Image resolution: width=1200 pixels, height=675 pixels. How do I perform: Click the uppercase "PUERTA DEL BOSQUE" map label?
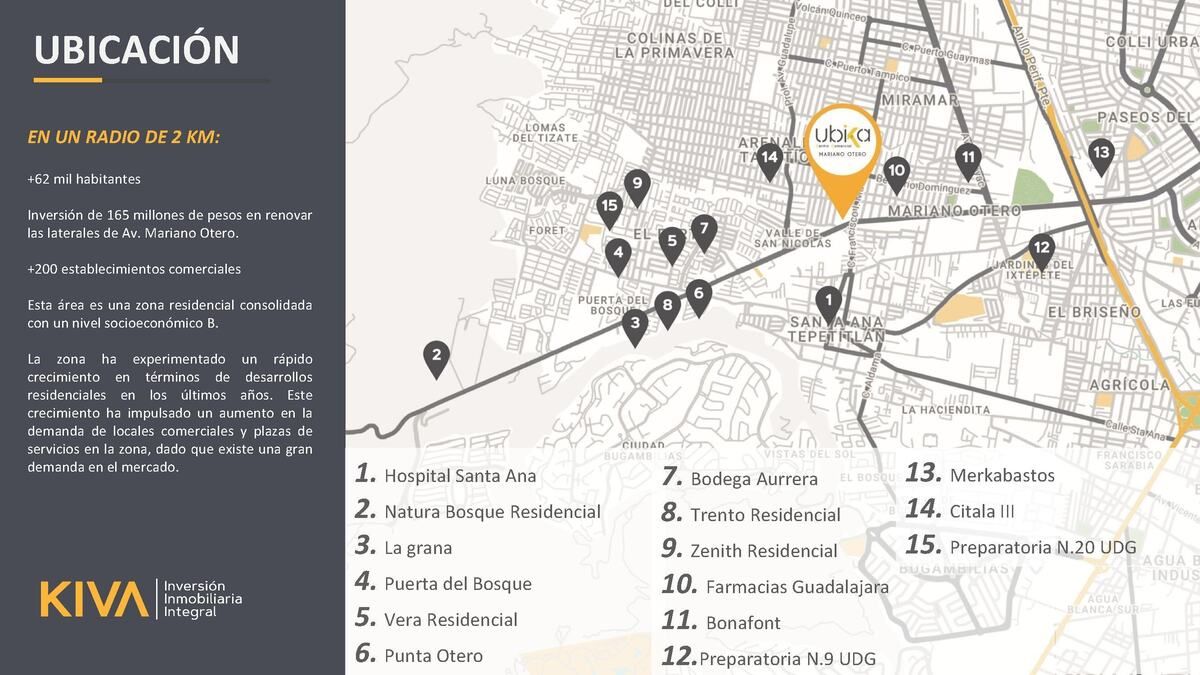[x=614, y=305]
